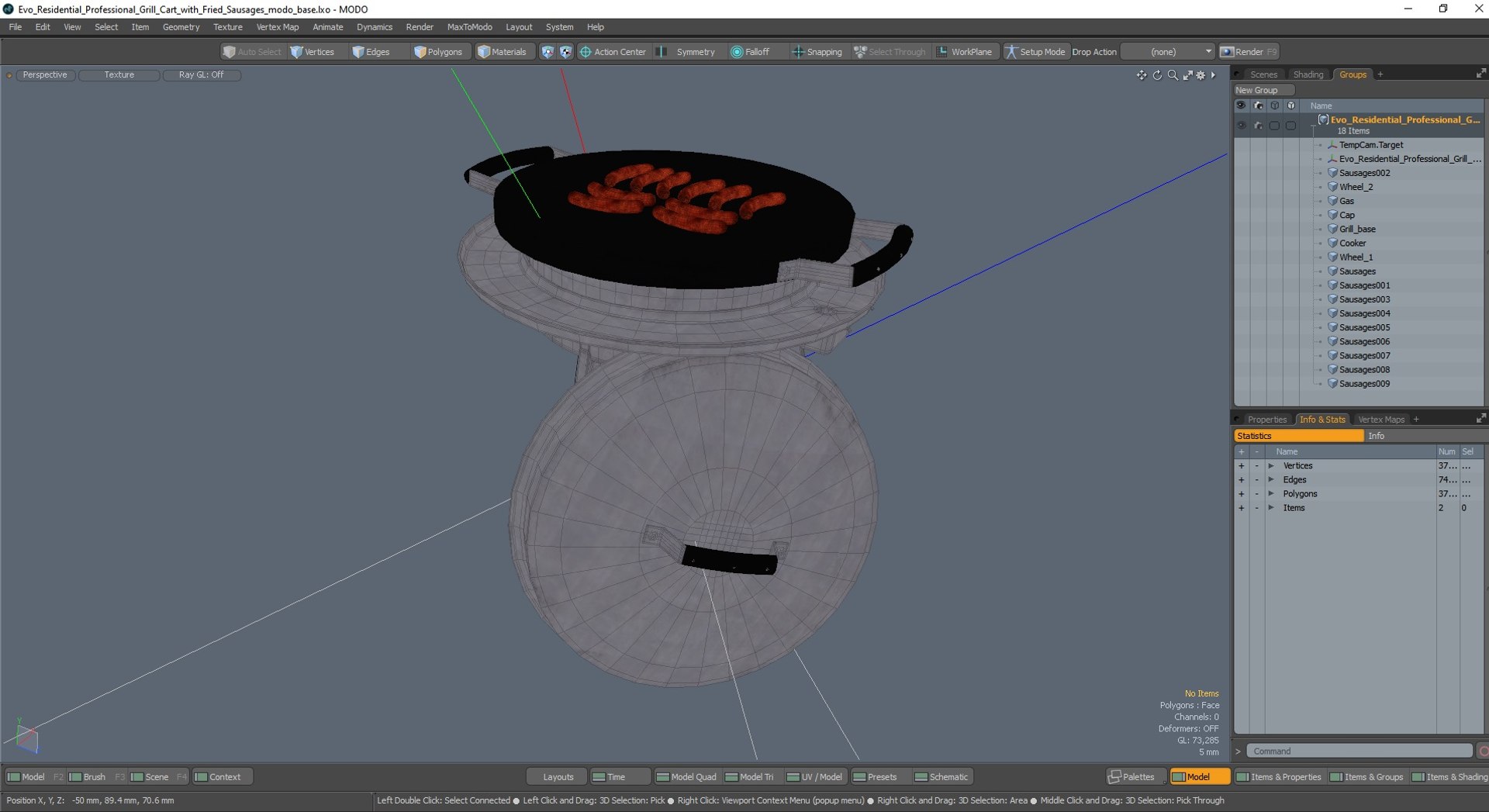Select the Grill_base item in the list
The height and width of the screenshot is (812, 1489).
coord(1357,230)
